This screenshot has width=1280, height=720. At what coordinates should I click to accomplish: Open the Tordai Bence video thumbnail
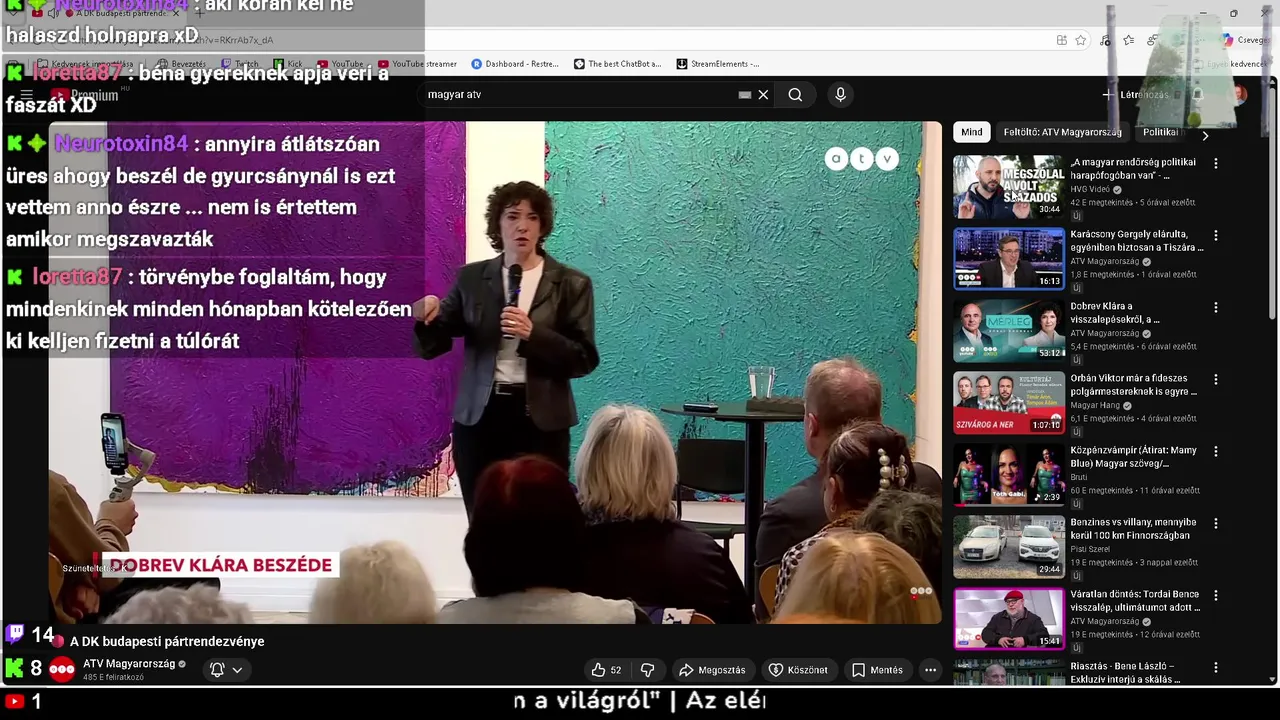pyautogui.click(x=1008, y=619)
